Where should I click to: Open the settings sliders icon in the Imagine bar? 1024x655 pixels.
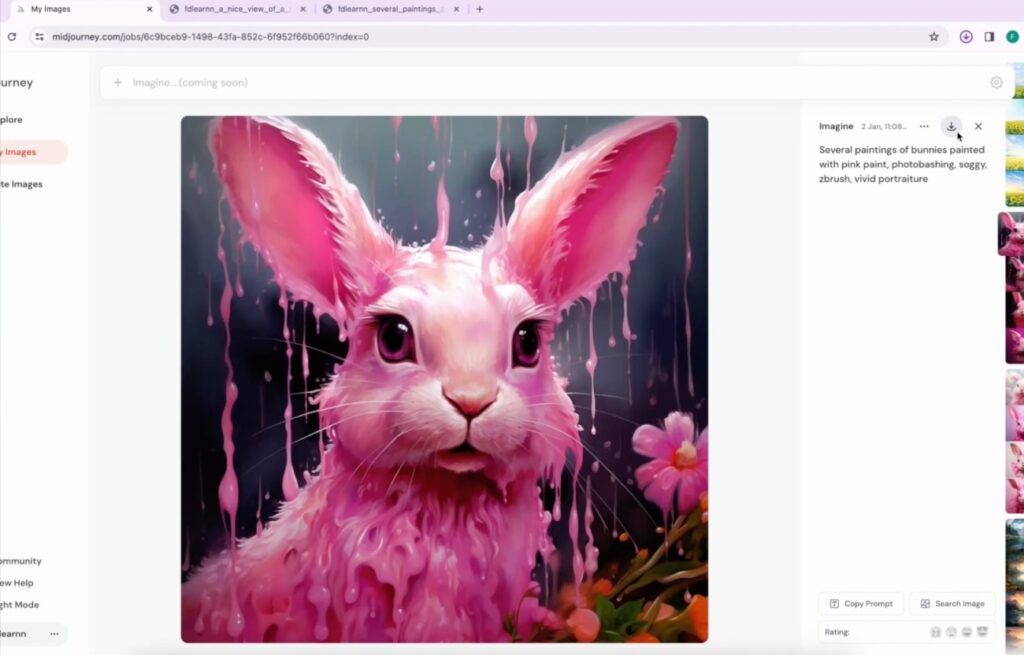click(x=996, y=82)
